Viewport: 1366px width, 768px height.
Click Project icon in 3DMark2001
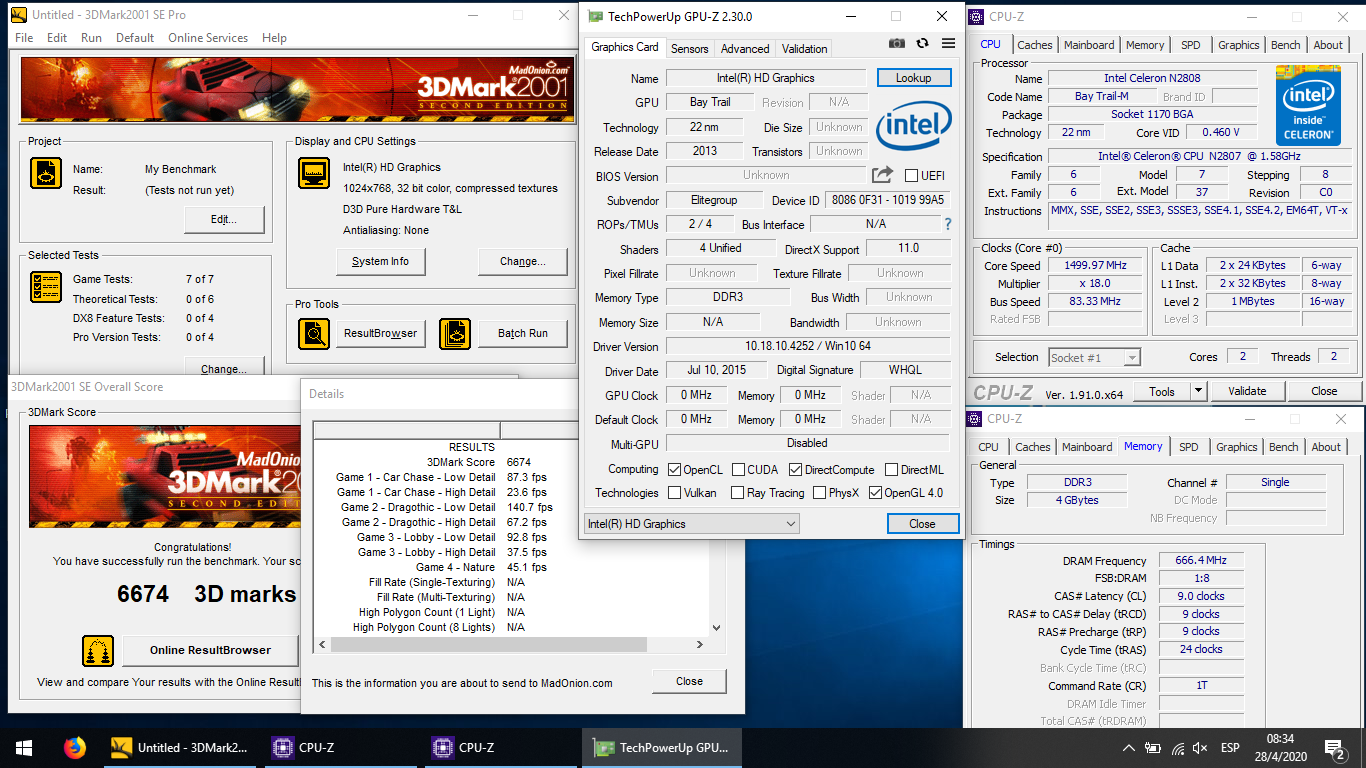46,173
